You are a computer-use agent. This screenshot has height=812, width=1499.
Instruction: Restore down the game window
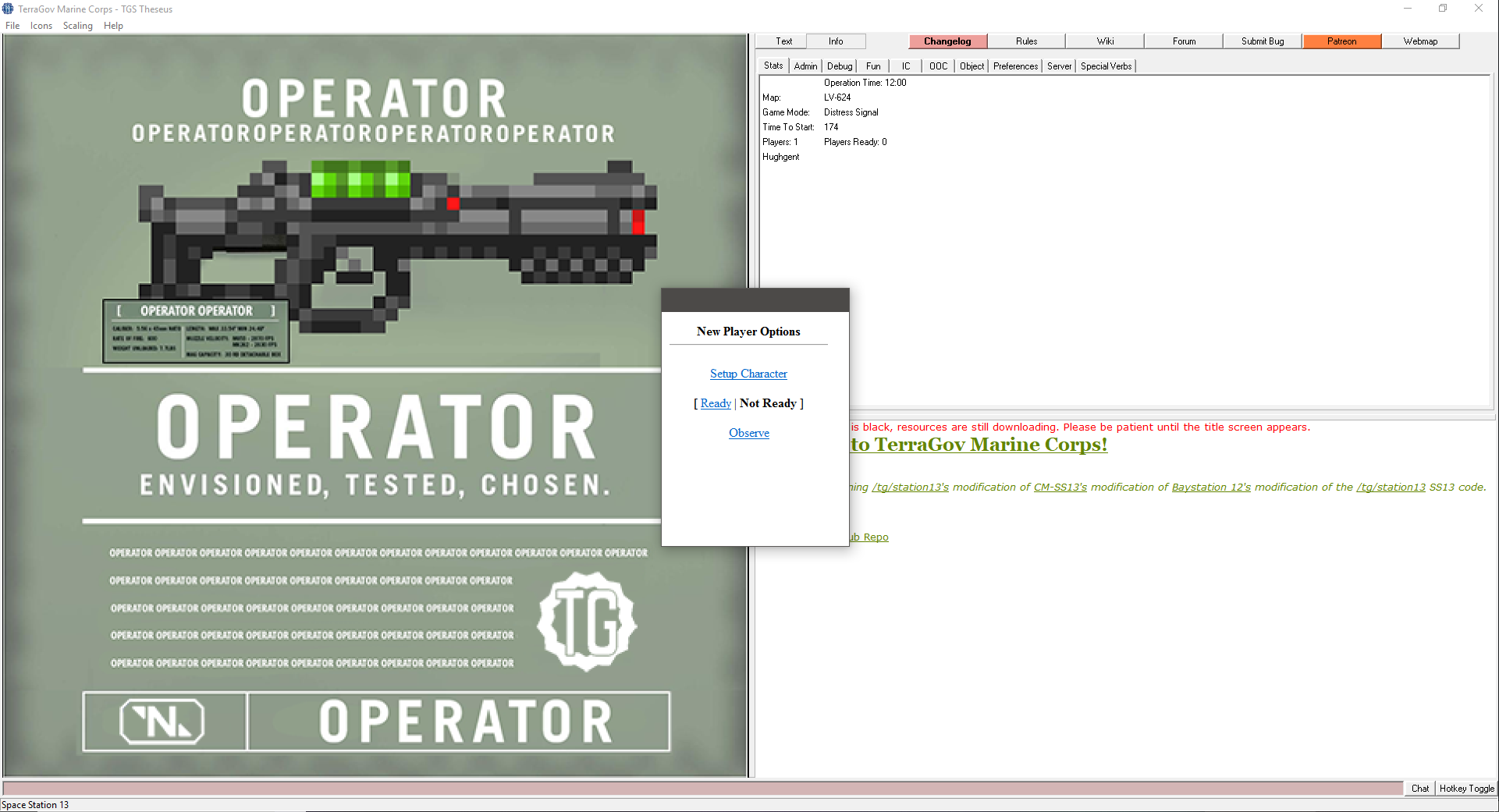coord(1443,9)
